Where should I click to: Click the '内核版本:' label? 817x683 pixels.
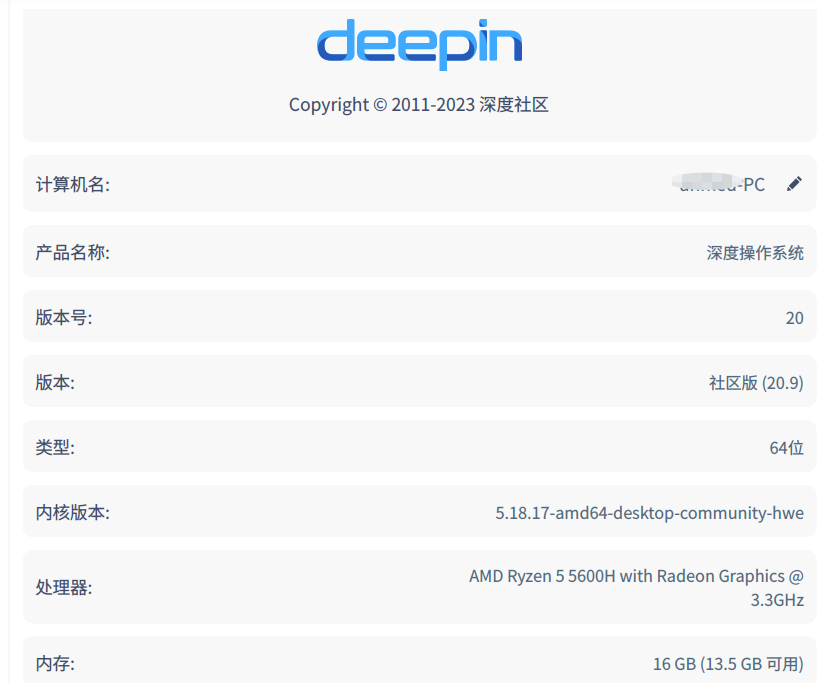click(72, 513)
